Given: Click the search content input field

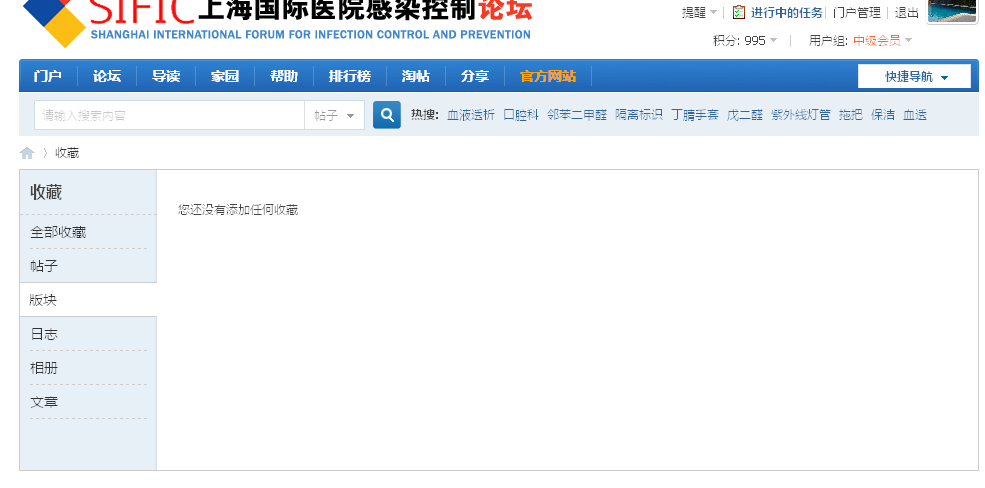Looking at the screenshot, I should (x=169, y=115).
